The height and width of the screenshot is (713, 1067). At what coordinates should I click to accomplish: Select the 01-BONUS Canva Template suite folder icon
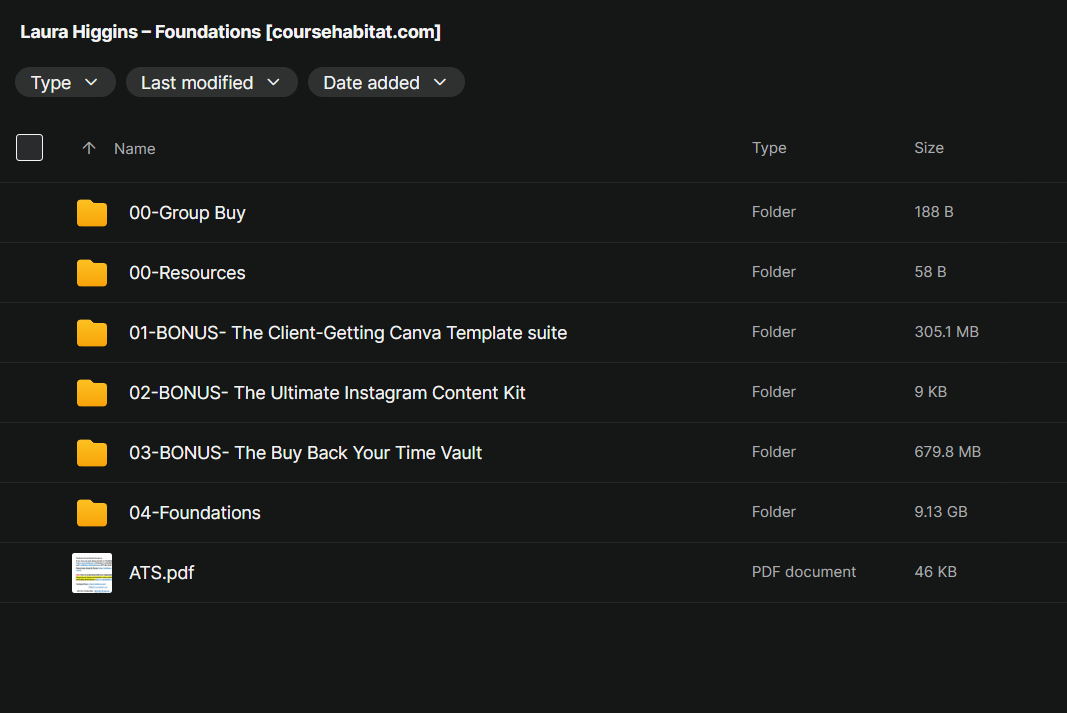pyautogui.click(x=92, y=333)
